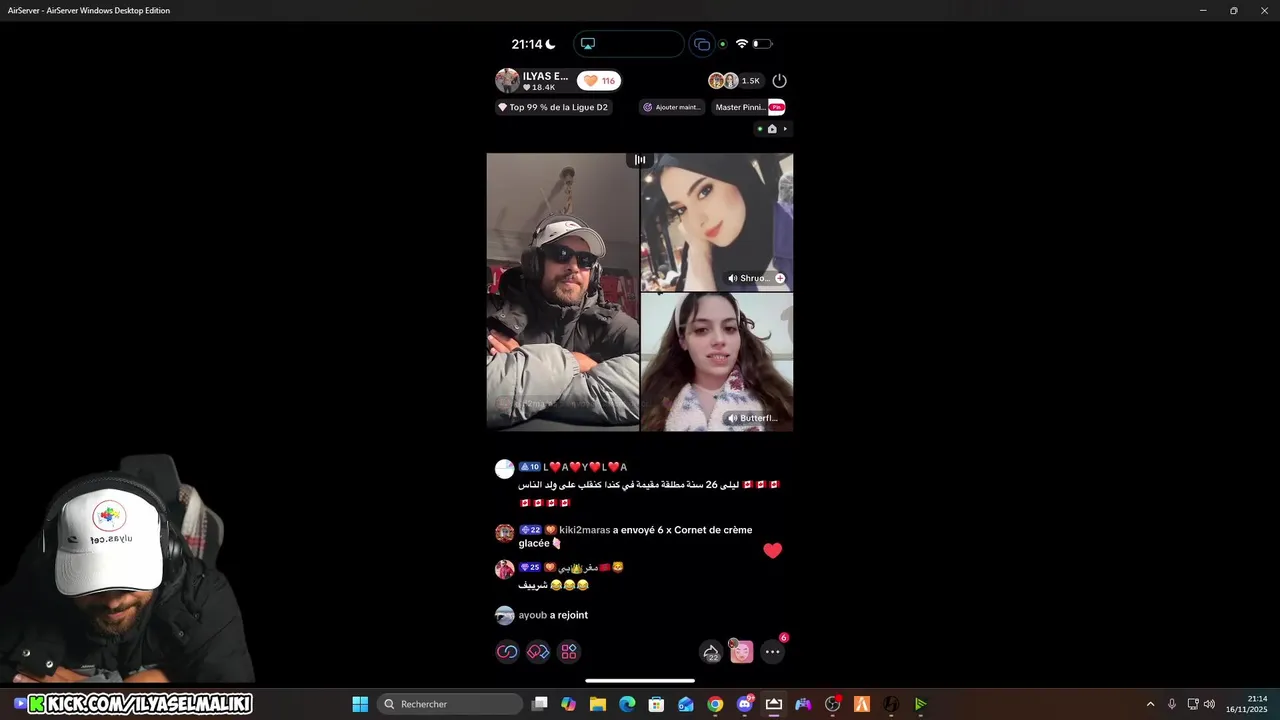
Task: Mute Shruo... guest speaker icon
Action: point(733,278)
